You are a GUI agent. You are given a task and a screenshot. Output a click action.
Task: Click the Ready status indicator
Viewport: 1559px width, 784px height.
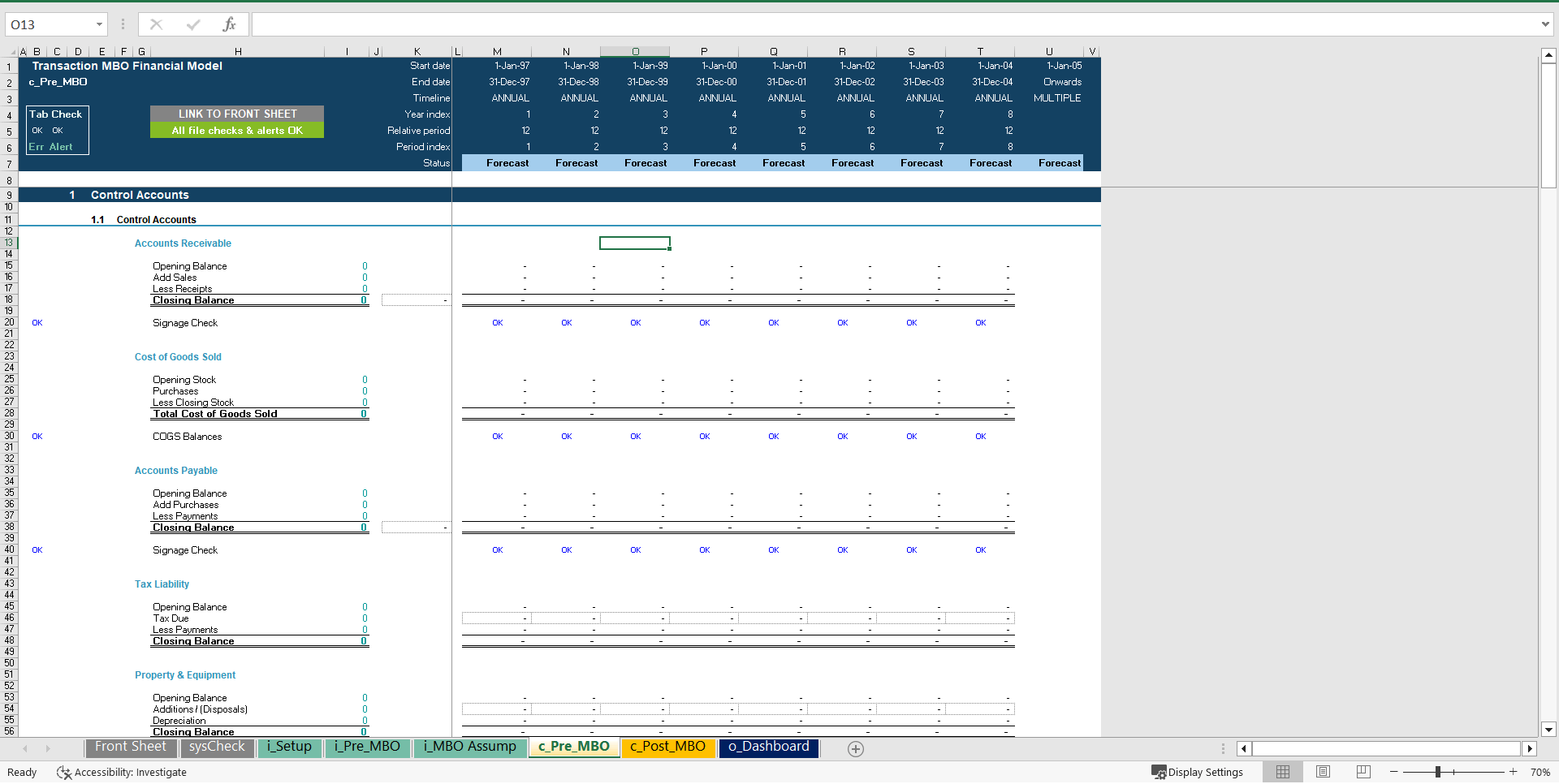click(x=22, y=773)
